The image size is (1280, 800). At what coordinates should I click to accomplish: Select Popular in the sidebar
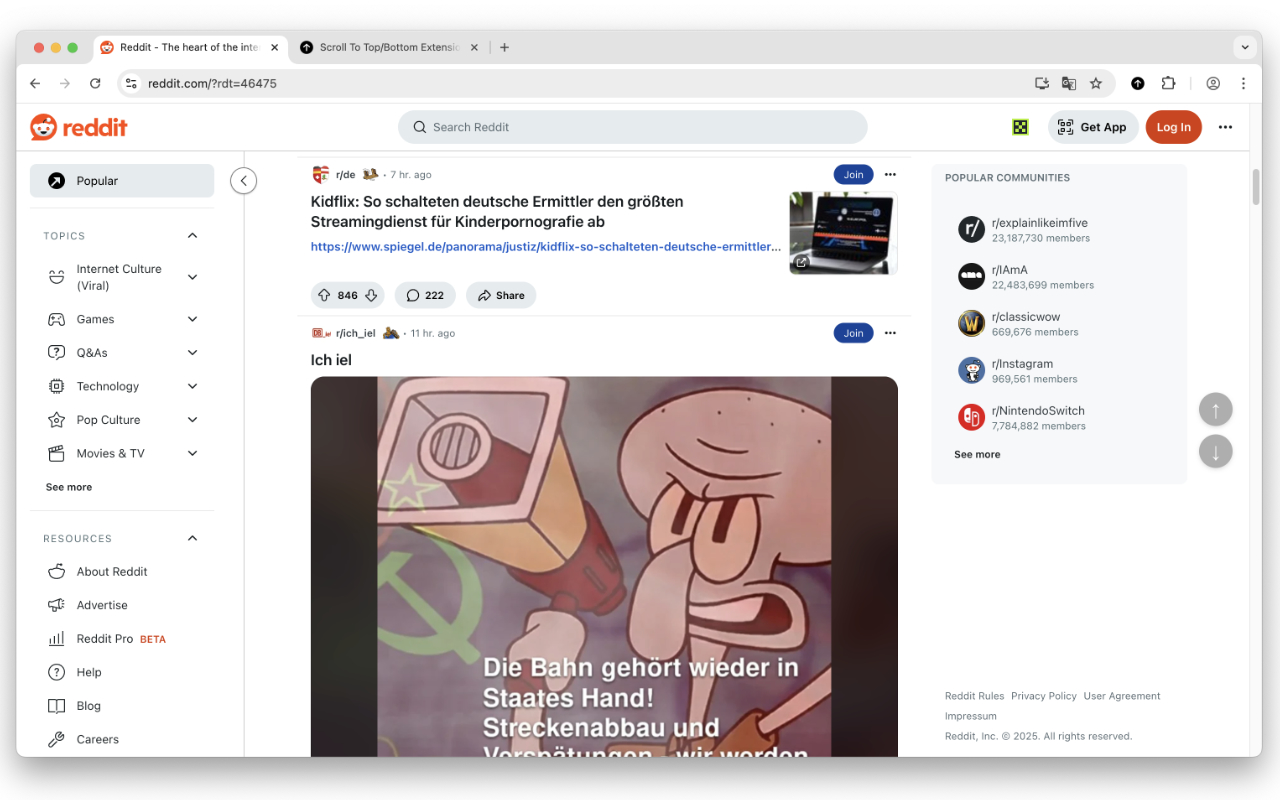[x=122, y=181]
